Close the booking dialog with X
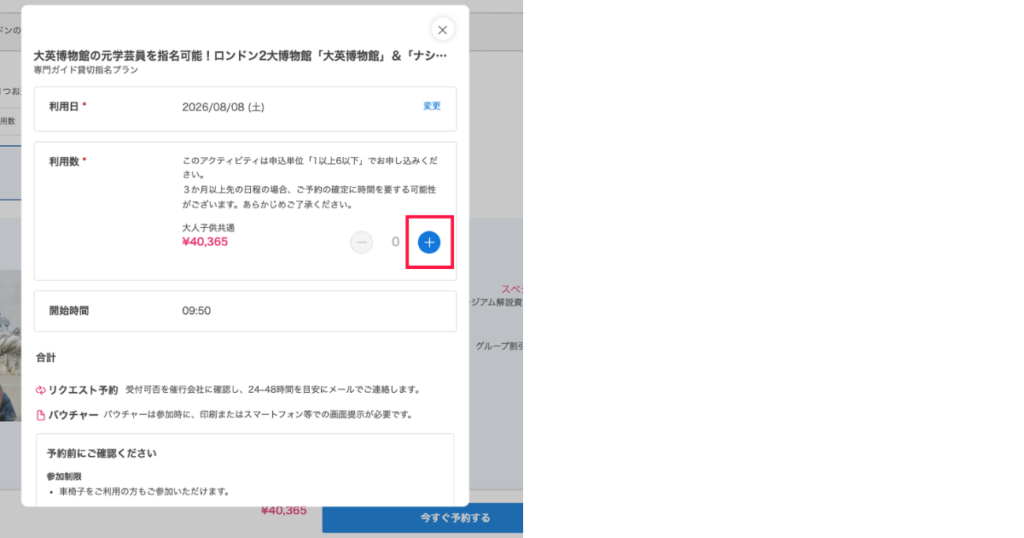The width and height of the screenshot is (1024, 538). click(442, 30)
